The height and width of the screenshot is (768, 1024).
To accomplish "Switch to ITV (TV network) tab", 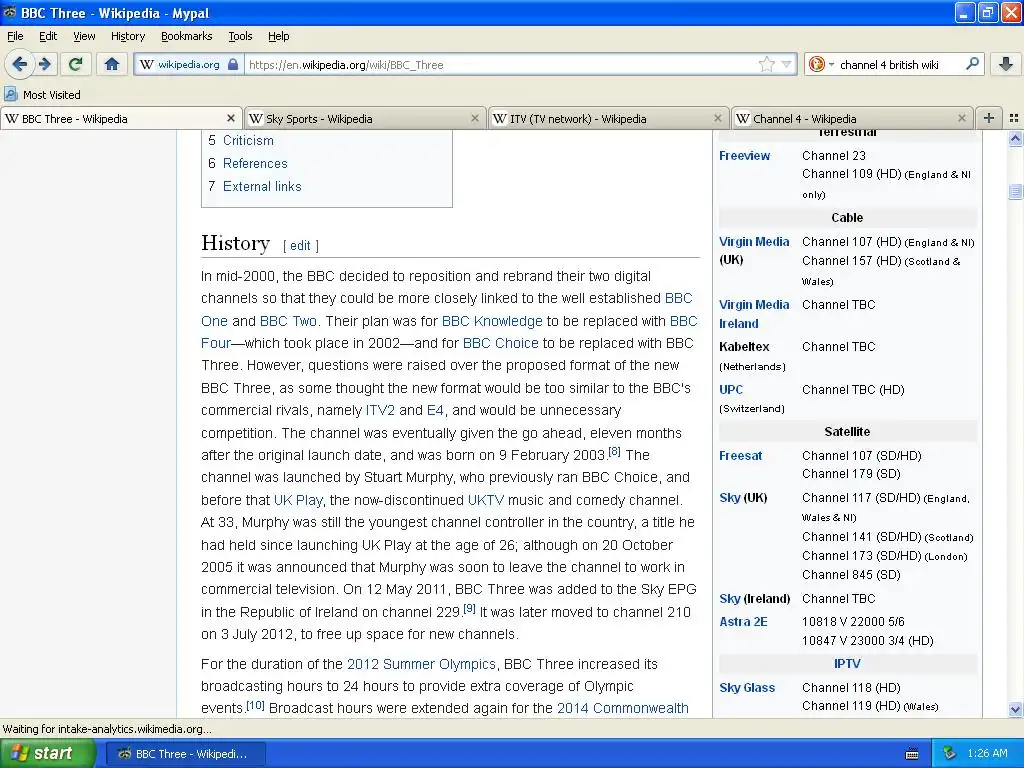I will (x=608, y=118).
